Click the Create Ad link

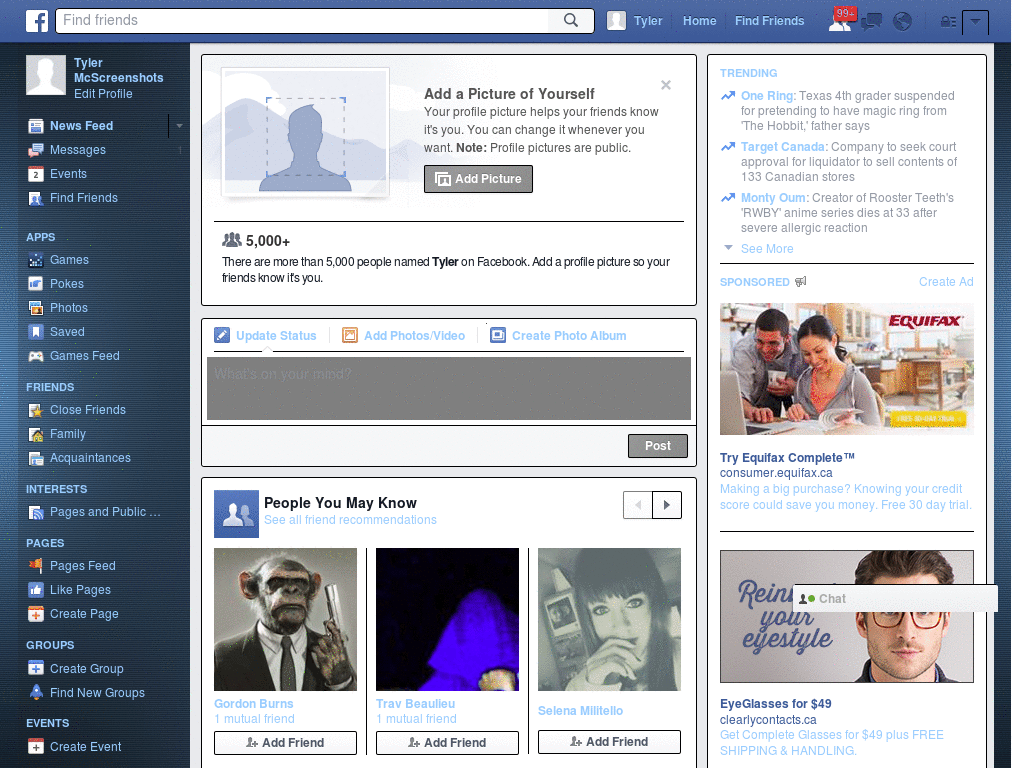(946, 281)
